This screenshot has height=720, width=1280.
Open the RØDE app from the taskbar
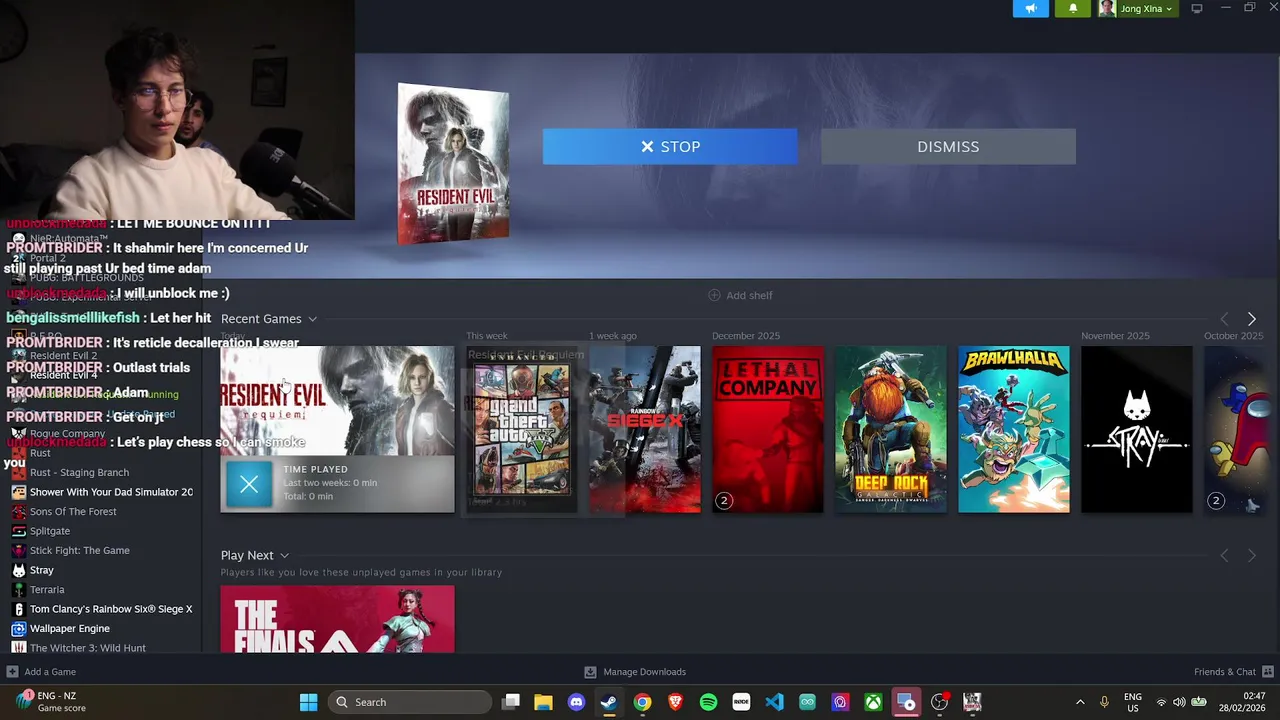click(741, 702)
